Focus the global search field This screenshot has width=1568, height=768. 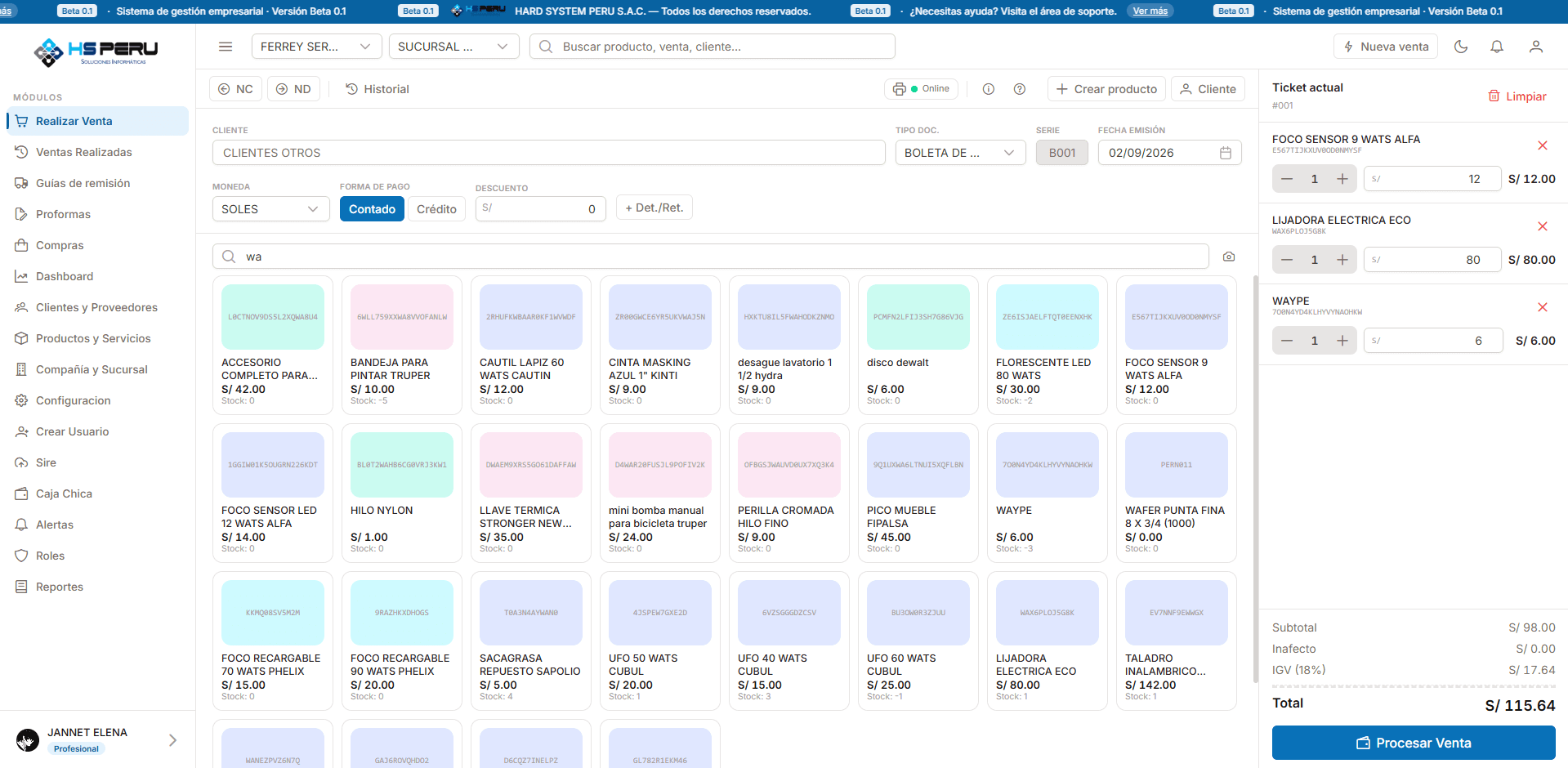[x=713, y=47]
